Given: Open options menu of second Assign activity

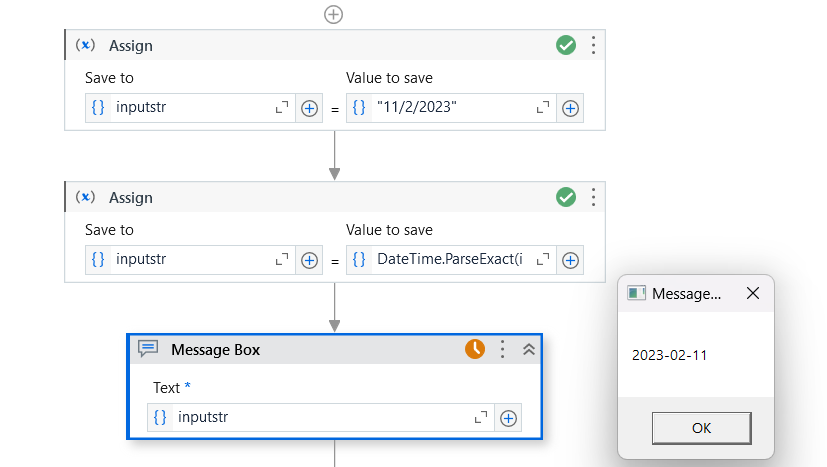Looking at the screenshot, I should coord(593,197).
